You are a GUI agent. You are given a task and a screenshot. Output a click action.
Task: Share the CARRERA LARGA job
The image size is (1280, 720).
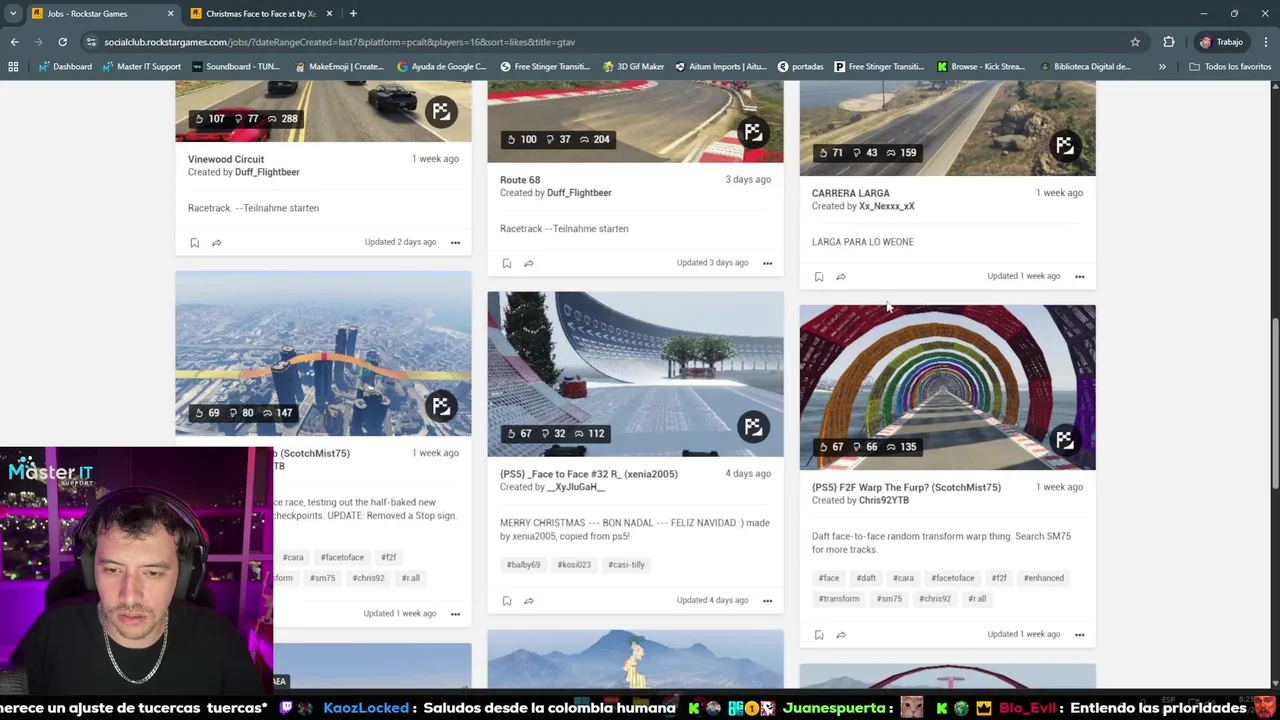840,277
